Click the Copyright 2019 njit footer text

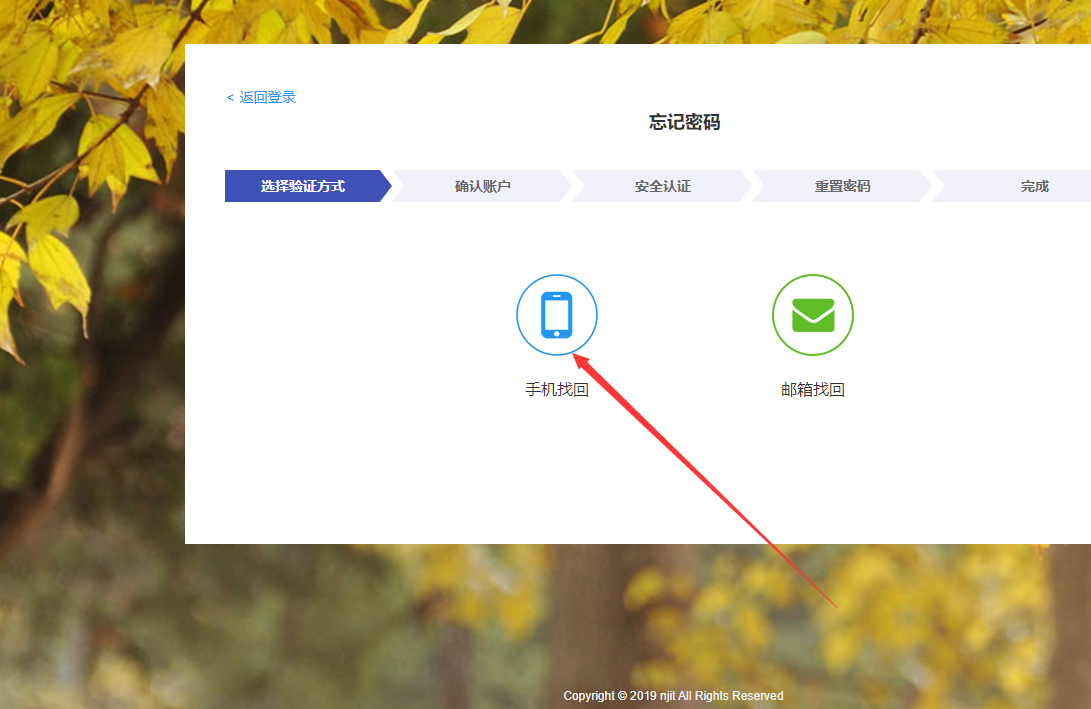tap(673, 696)
